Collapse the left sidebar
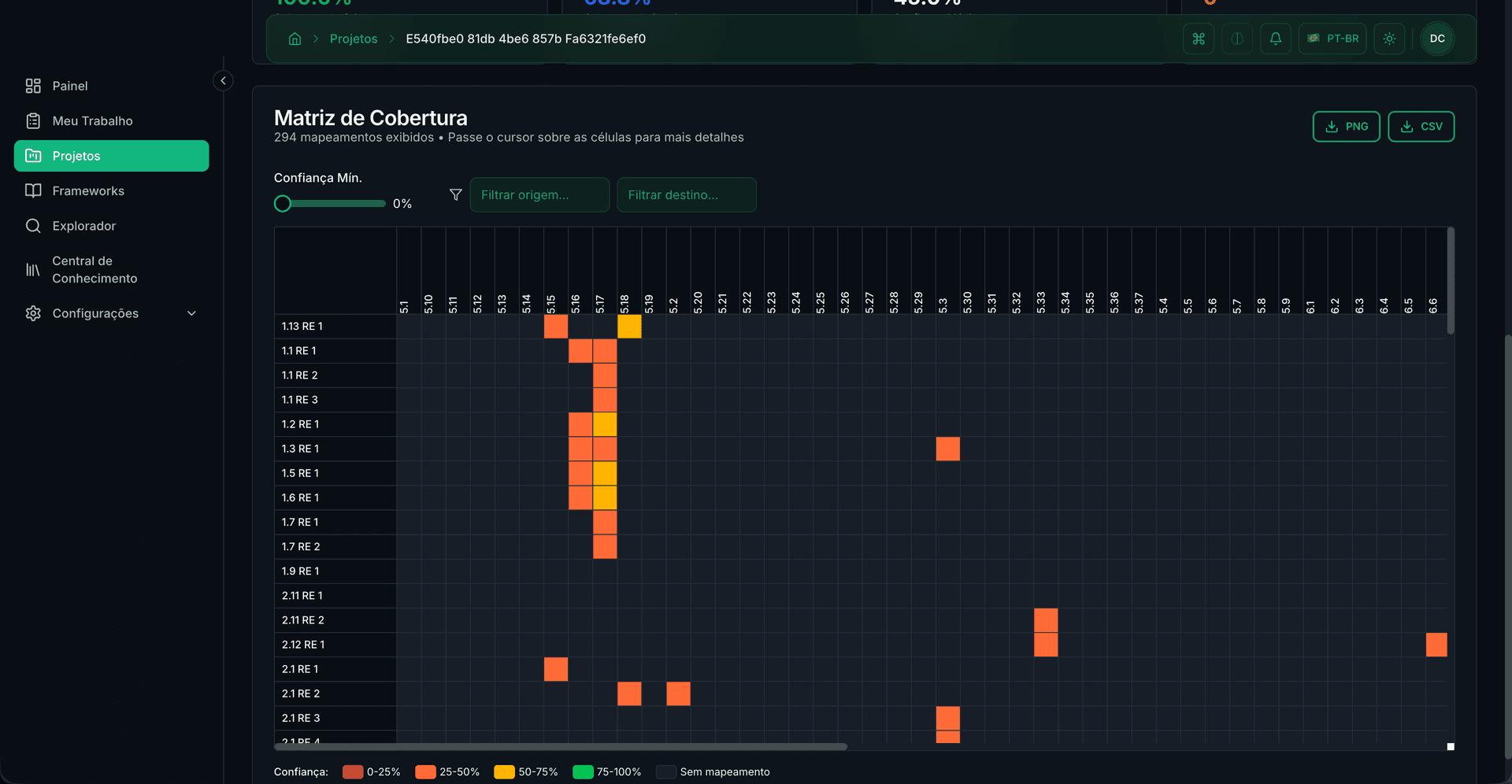This screenshot has height=784, width=1512. click(x=223, y=80)
